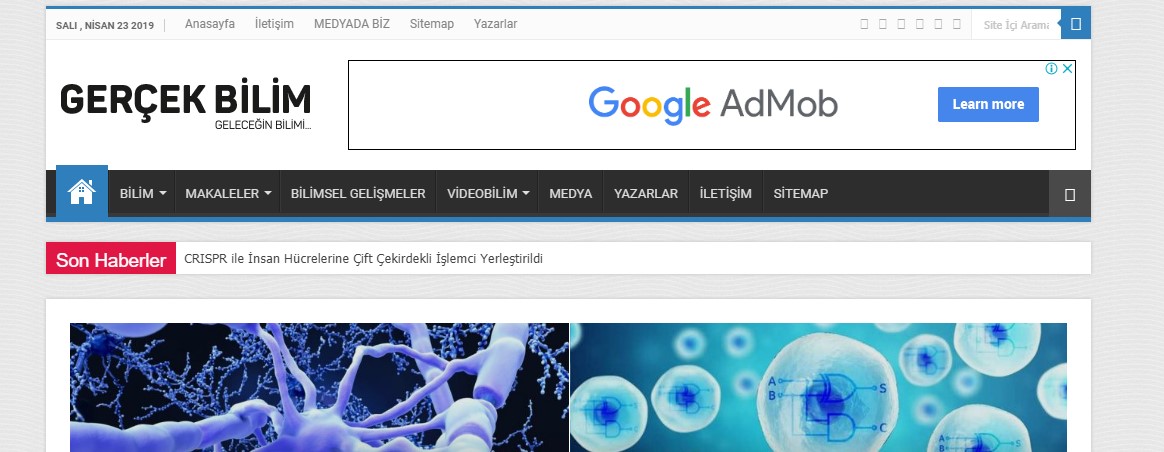Open the ad info icon
The image size is (1164, 452).
point(1051,69)
